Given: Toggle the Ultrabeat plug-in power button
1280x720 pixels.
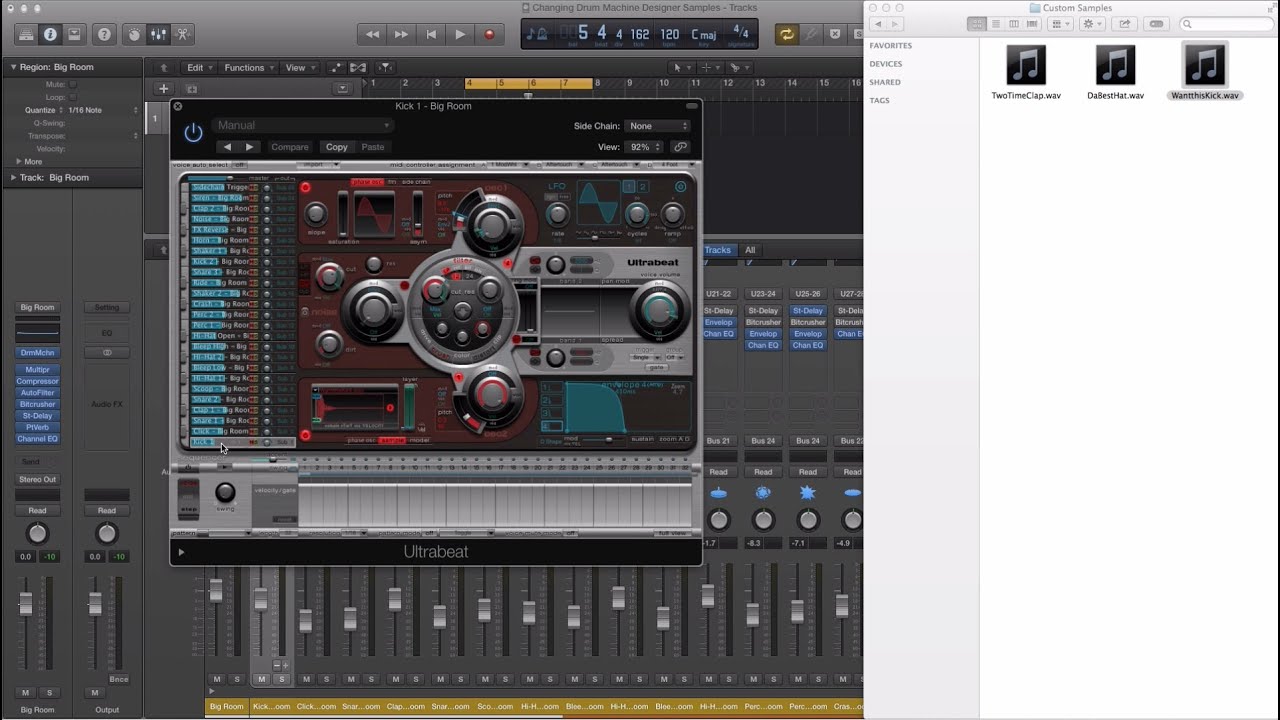Looking at the screenshot, I should pos(193,132).
